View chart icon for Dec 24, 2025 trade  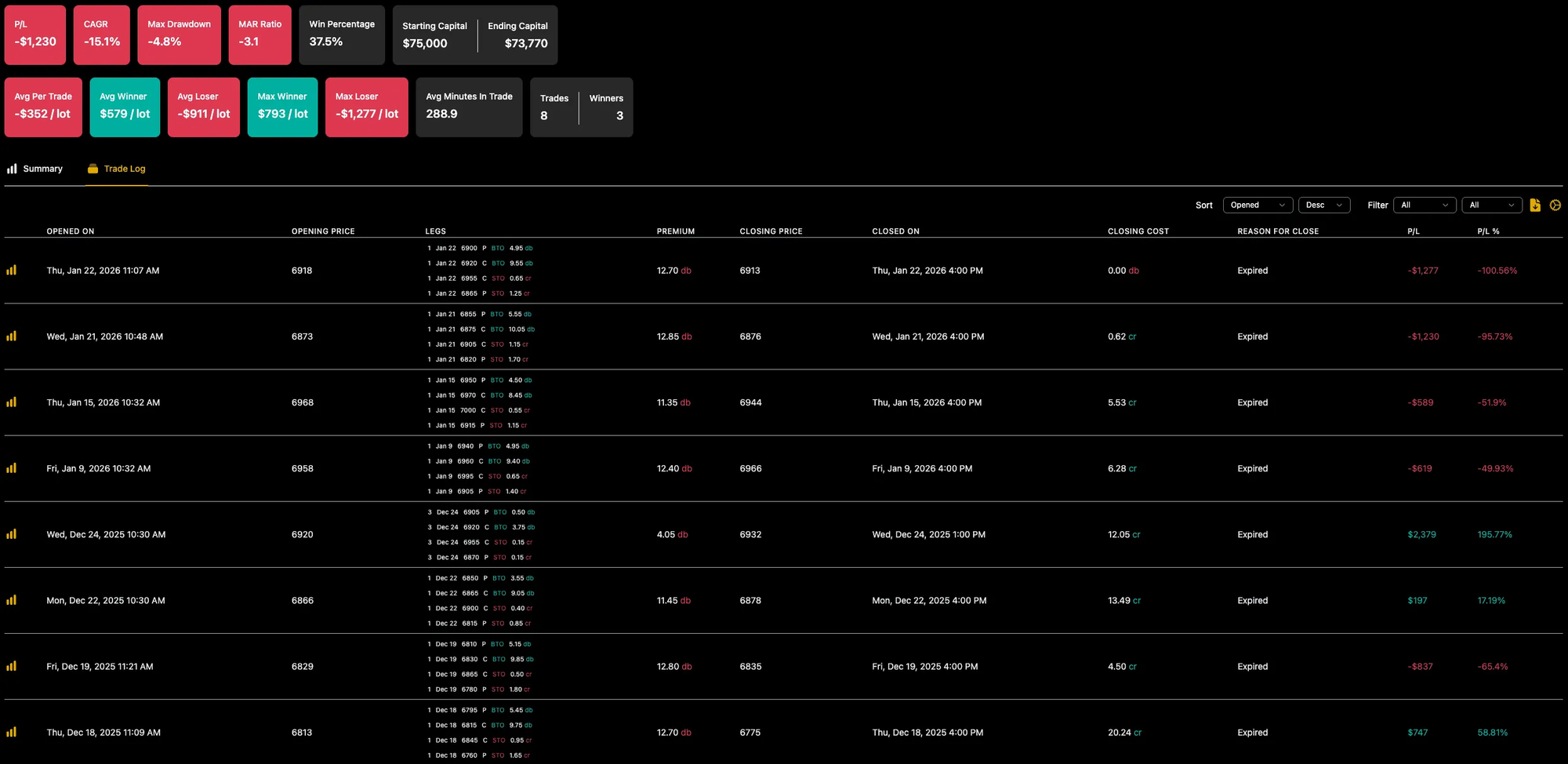pos(12,533)
